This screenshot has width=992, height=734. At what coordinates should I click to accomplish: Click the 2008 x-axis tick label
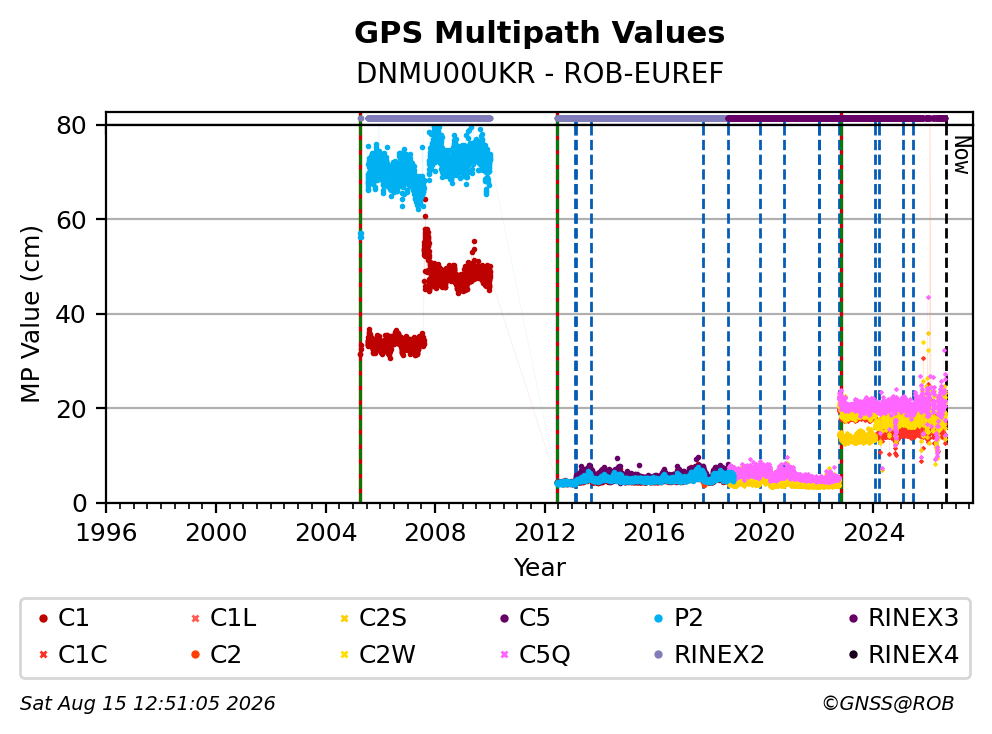coord(435,533)
